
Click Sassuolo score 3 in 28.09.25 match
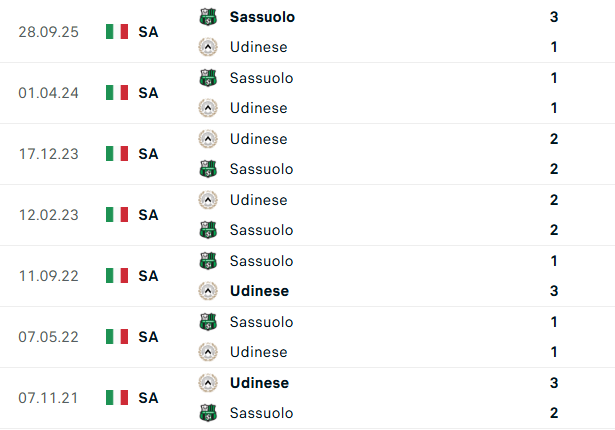tap(554, 17)
